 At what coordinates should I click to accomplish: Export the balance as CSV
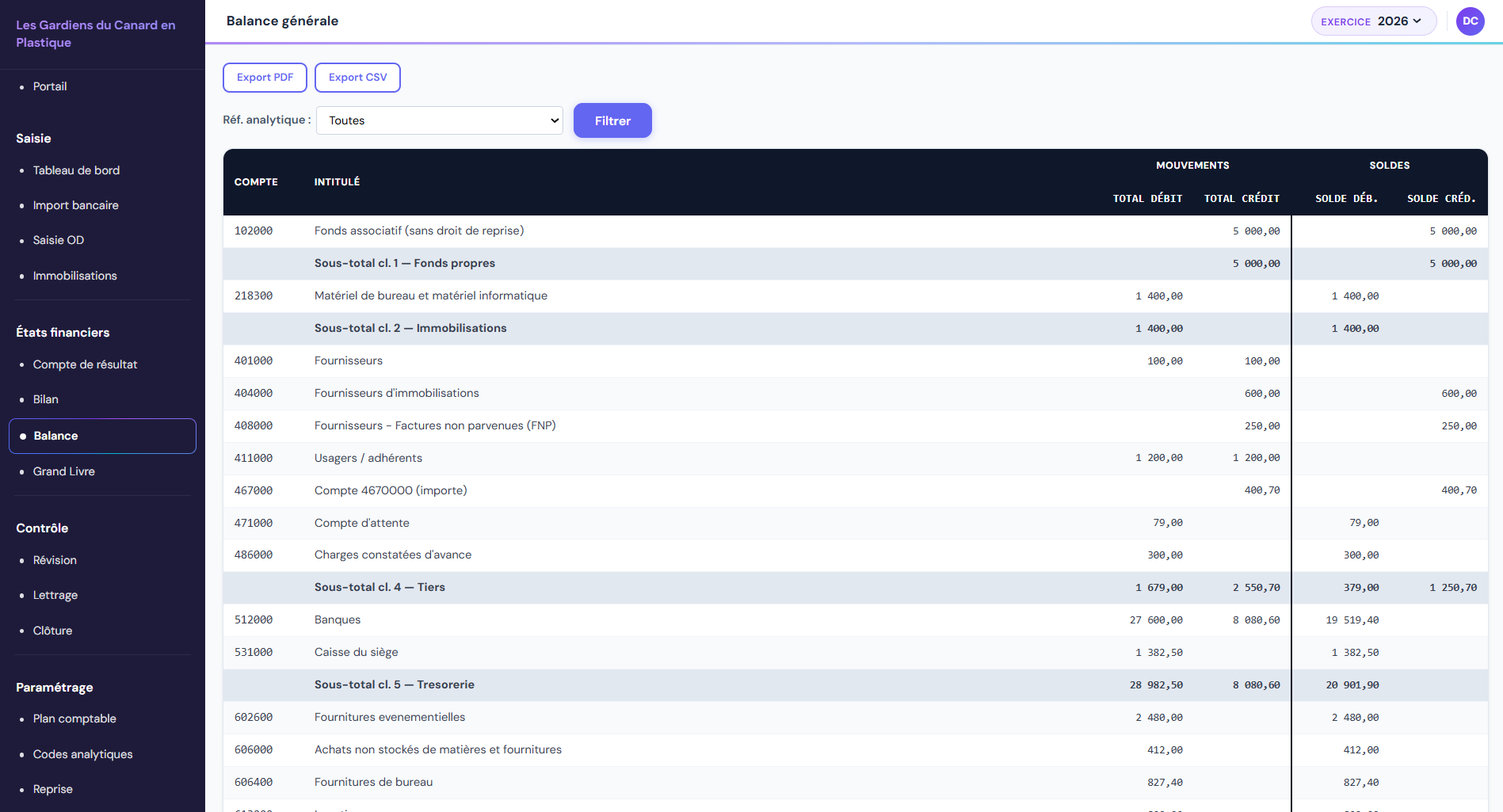coord(357,77)
